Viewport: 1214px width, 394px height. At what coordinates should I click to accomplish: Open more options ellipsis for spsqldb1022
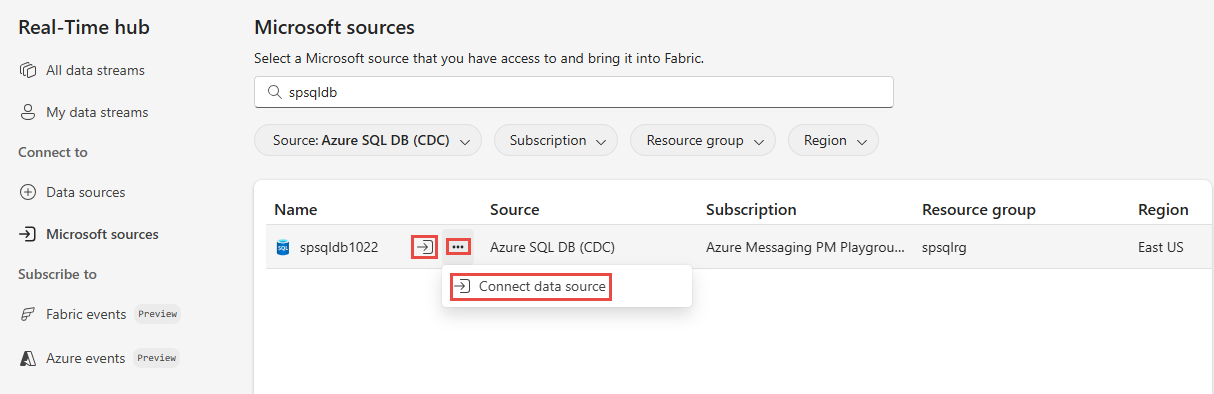458,246
